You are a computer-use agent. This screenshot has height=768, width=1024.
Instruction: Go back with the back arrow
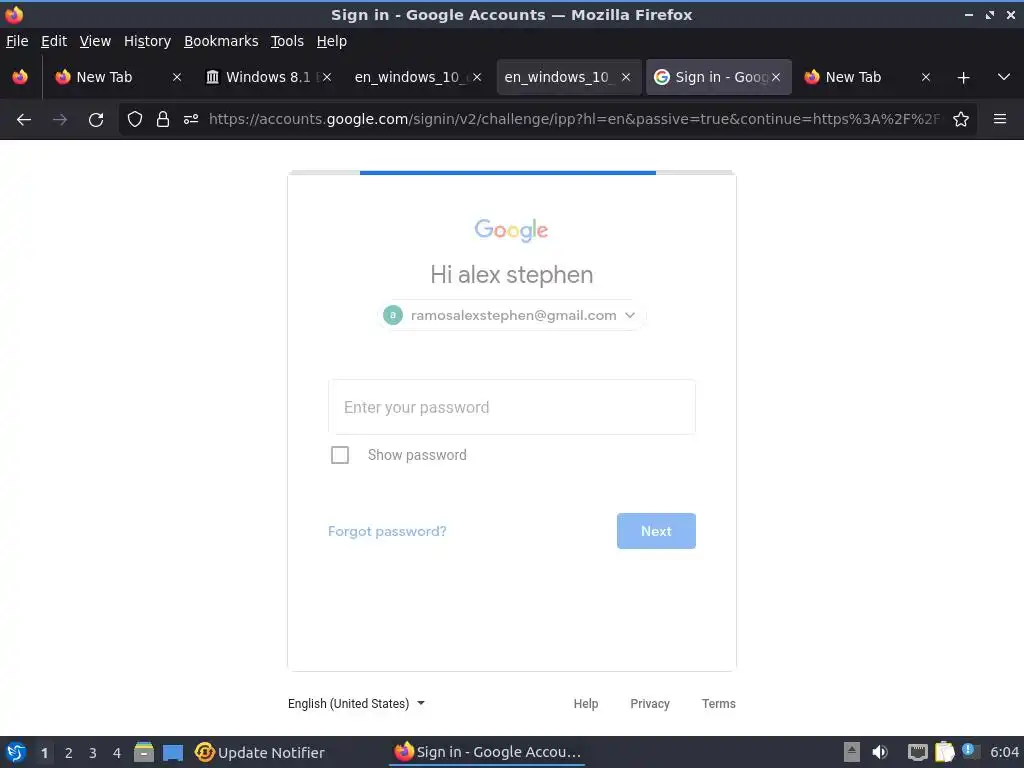(x=24, y=120)
